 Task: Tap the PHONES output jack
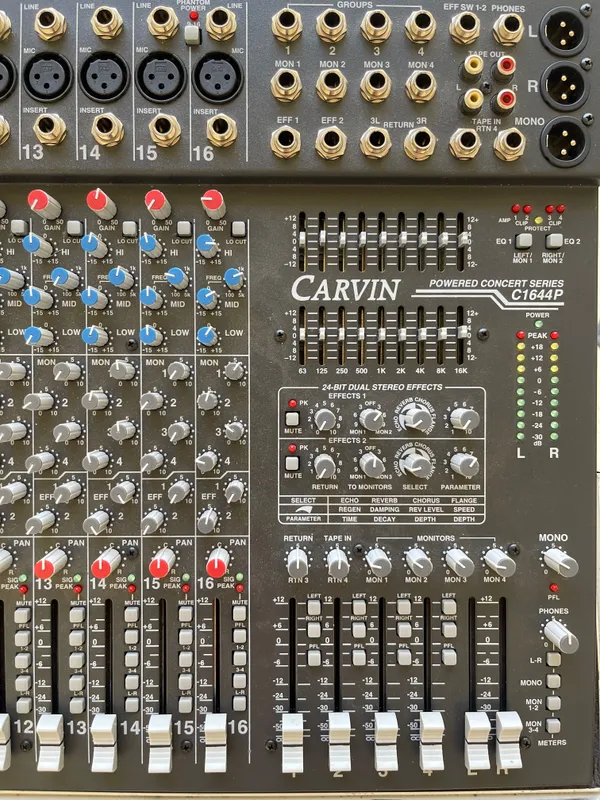coord(508,29)
